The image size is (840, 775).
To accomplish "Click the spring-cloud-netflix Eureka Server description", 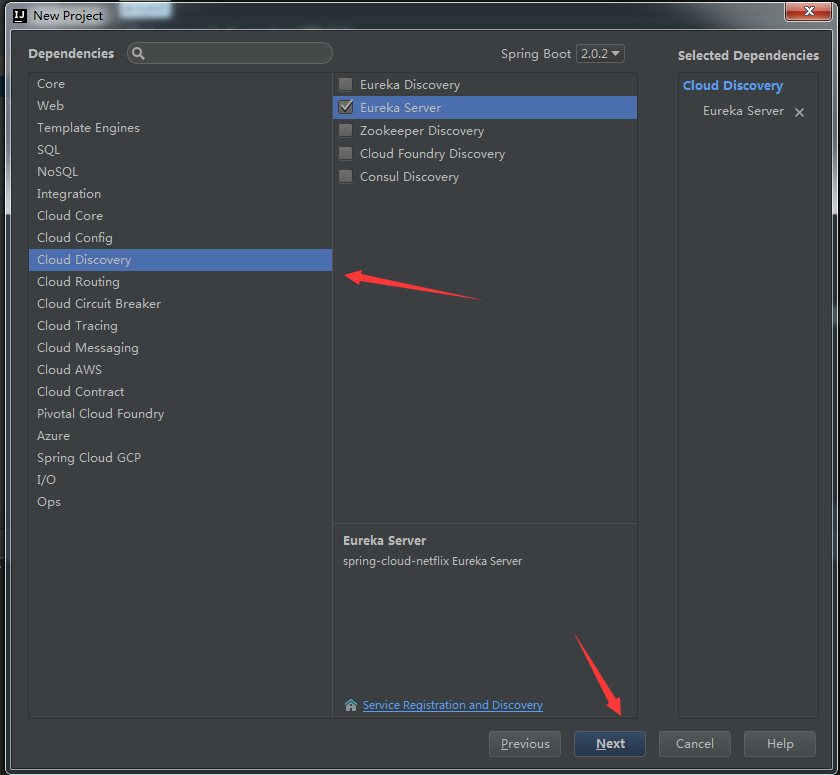I will (x=432, y=561).
